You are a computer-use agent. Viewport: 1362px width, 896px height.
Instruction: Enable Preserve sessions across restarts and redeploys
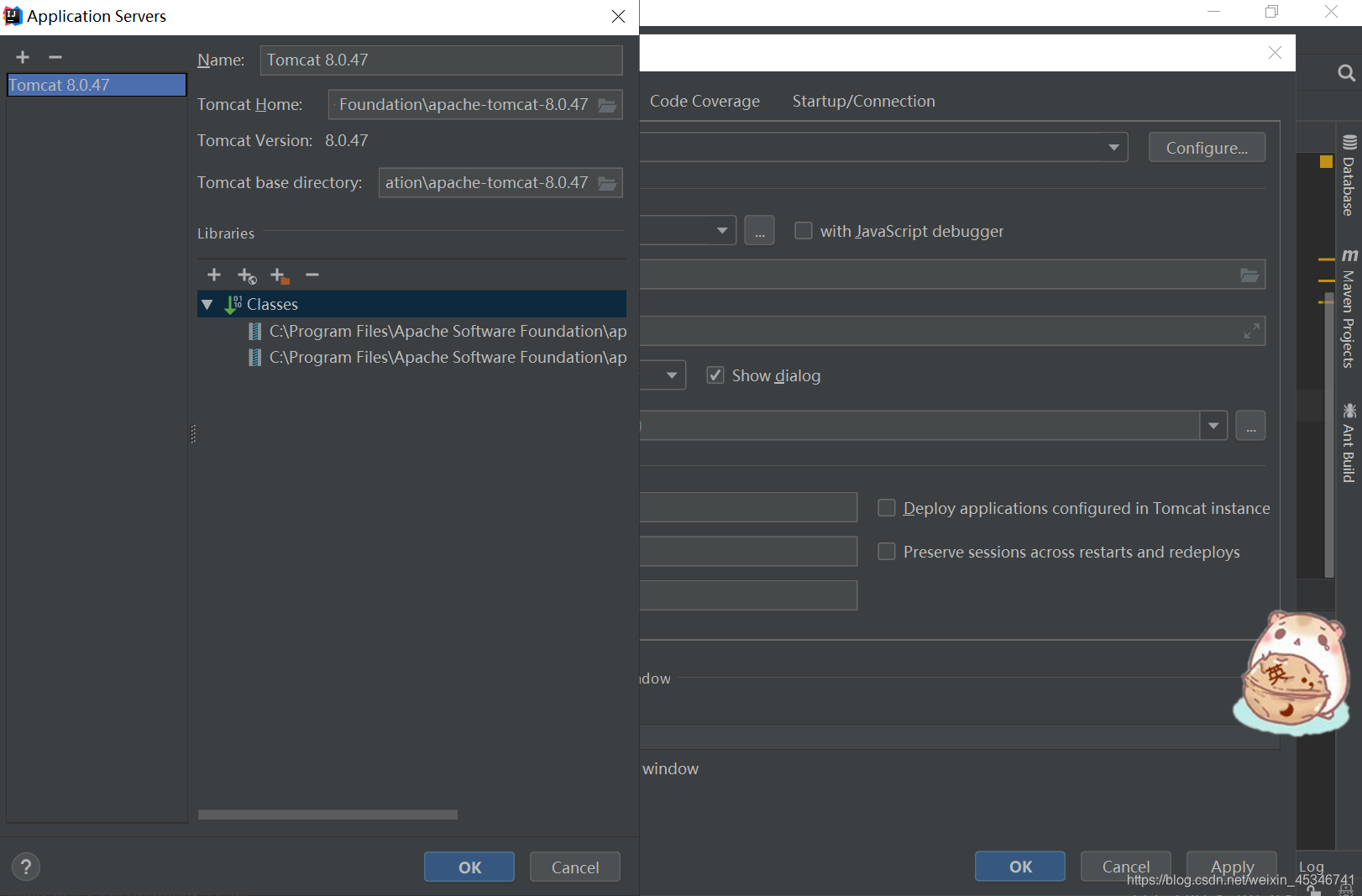point(886,551)
